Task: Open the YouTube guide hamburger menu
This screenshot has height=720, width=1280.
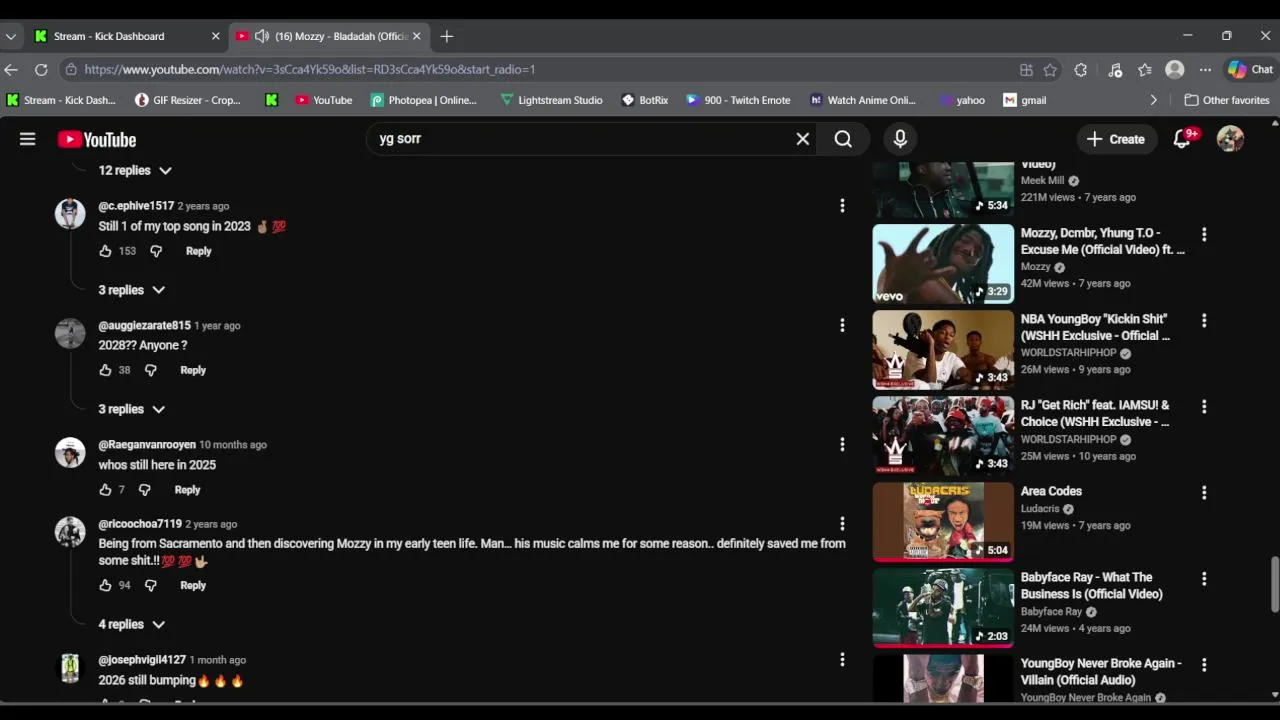Action: click(x=28, y=139)
